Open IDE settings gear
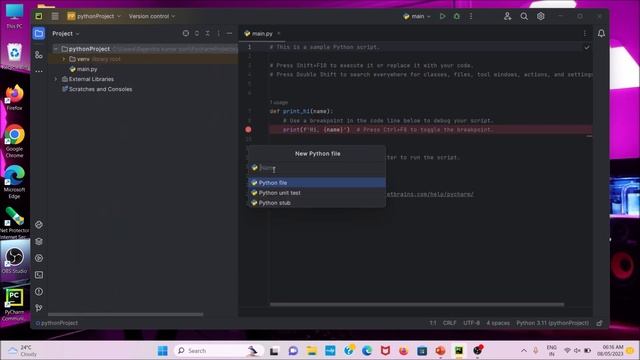This screenshot has height=360, width=640. (540, 16)
